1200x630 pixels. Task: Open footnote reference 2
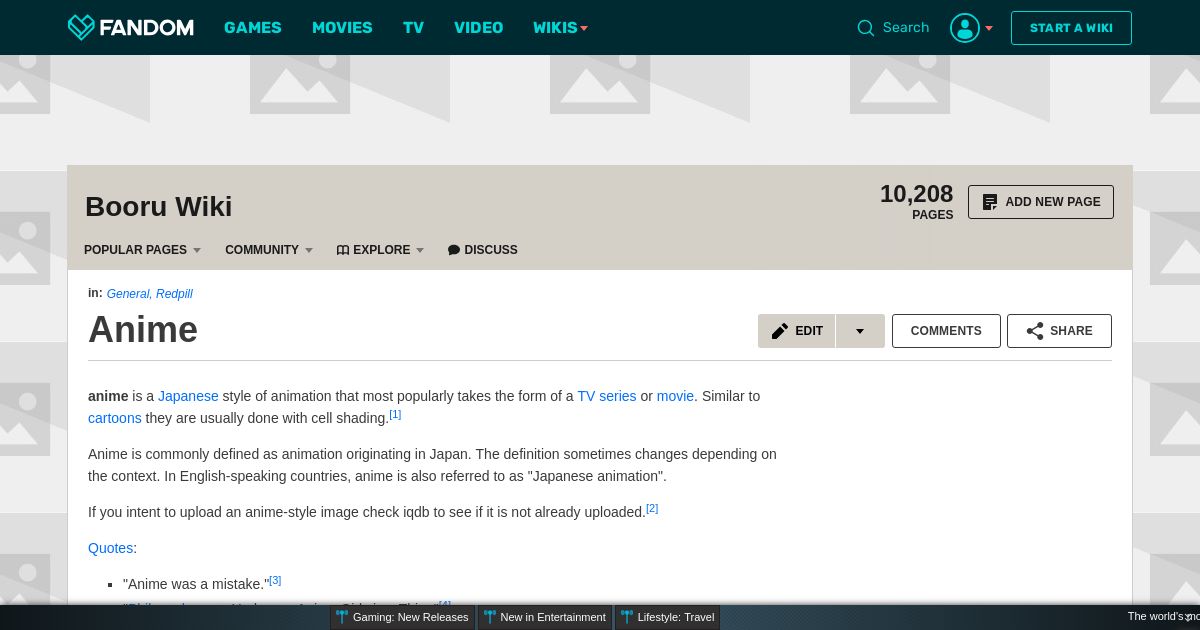point(652,508)
